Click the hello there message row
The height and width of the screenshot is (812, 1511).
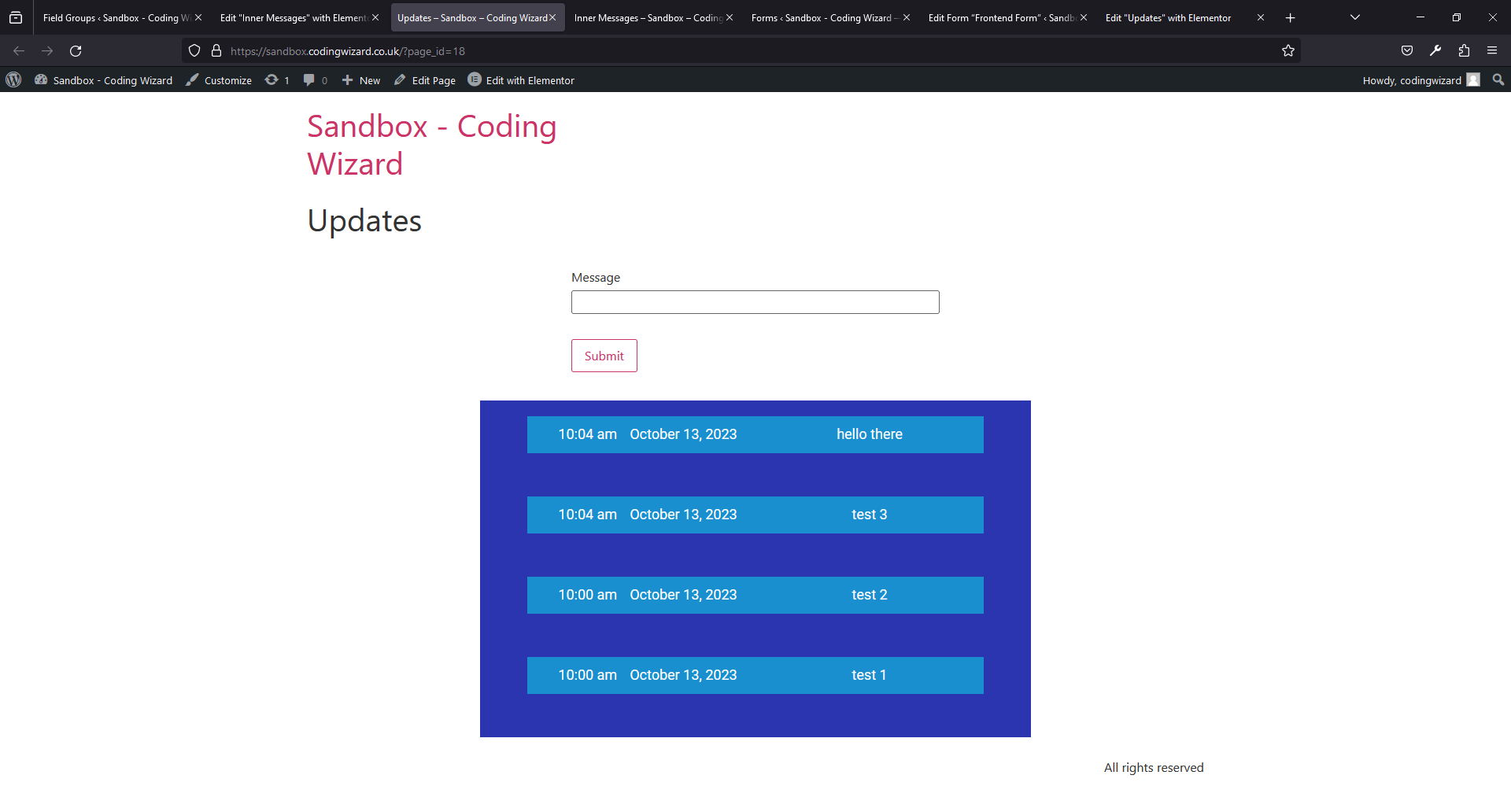[x=755, y=434]
